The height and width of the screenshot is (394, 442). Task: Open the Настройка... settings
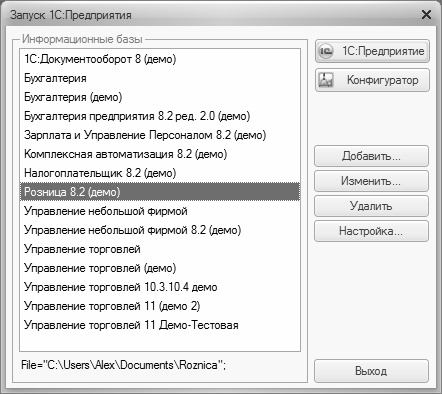[371, 231]
